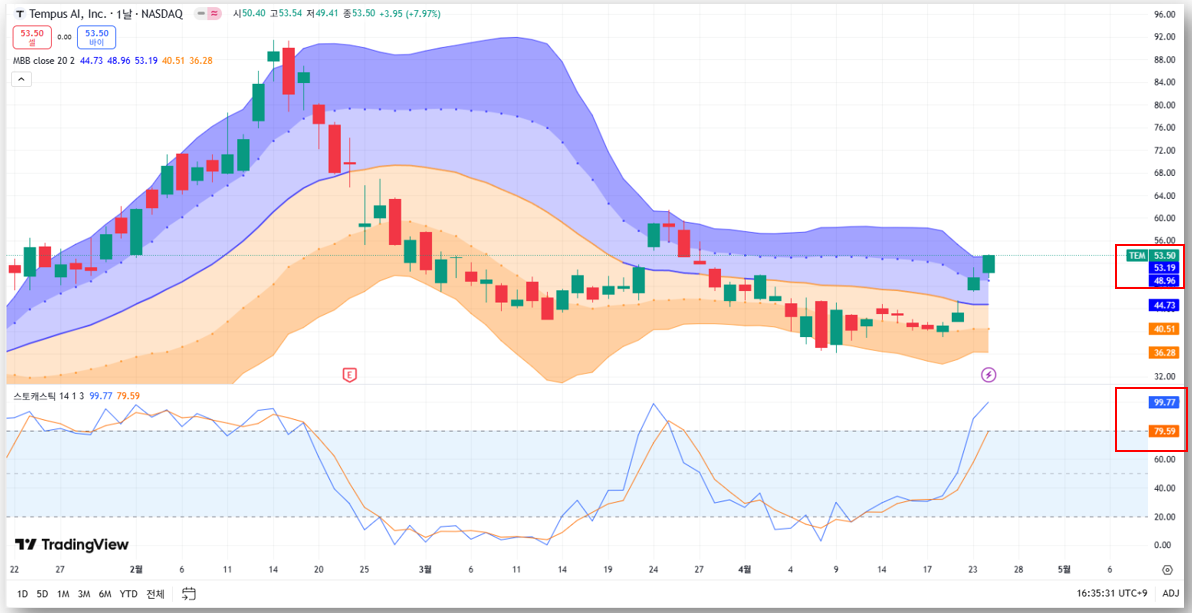Click the earnings E marker on the chart

pyautogui.click(x=350, y=374)
